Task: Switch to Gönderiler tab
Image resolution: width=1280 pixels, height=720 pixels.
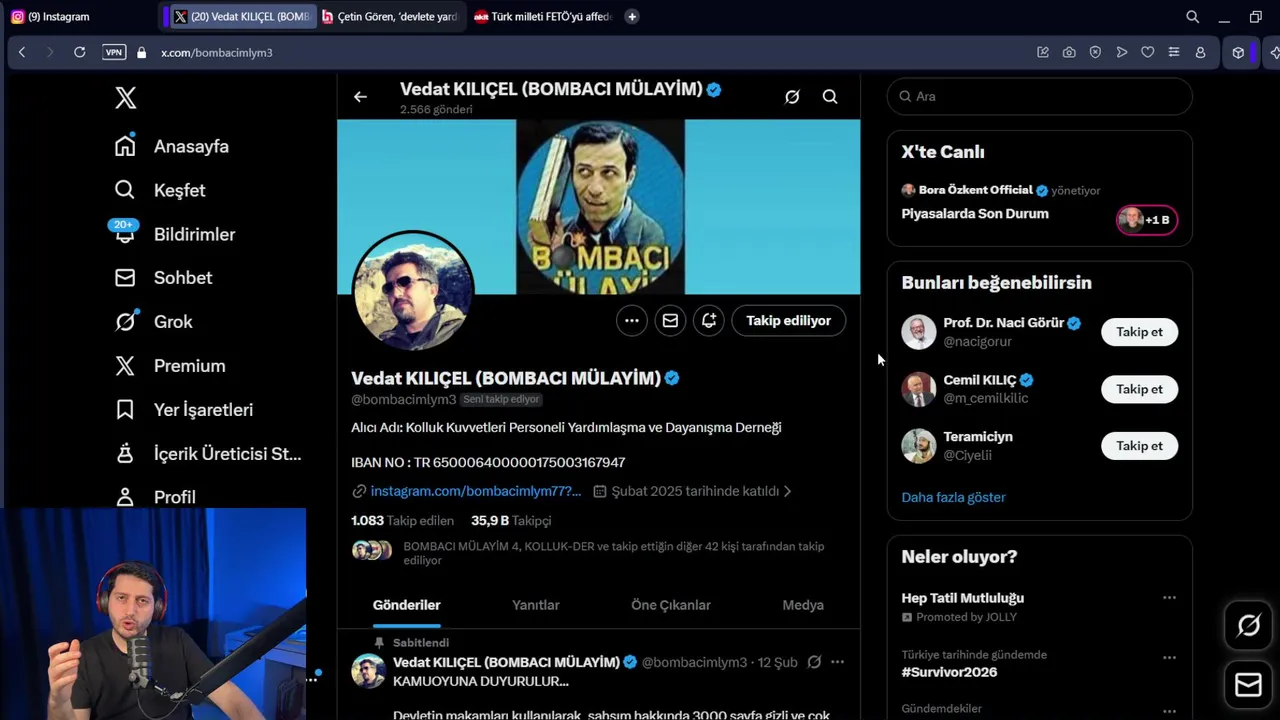Action: [406, 605]
